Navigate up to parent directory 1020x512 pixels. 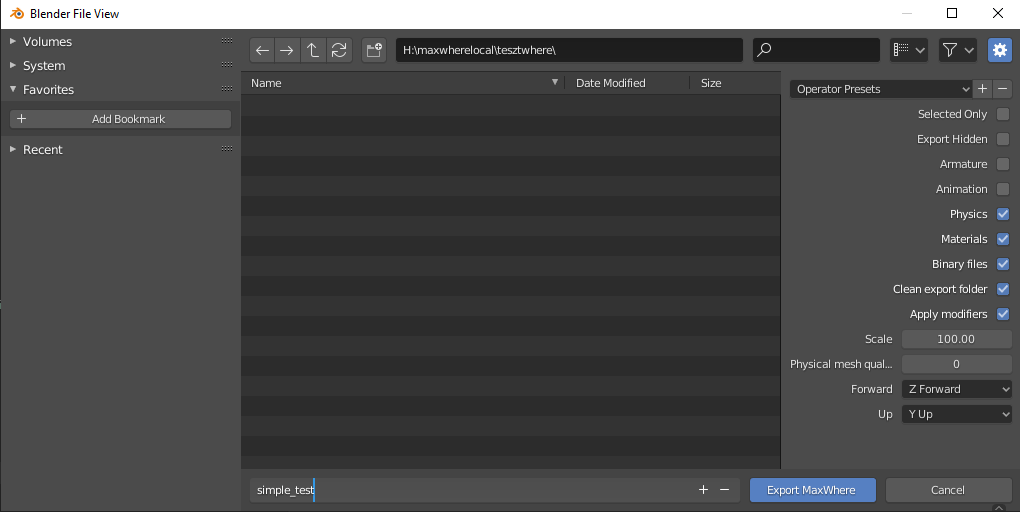pos(313,50)
